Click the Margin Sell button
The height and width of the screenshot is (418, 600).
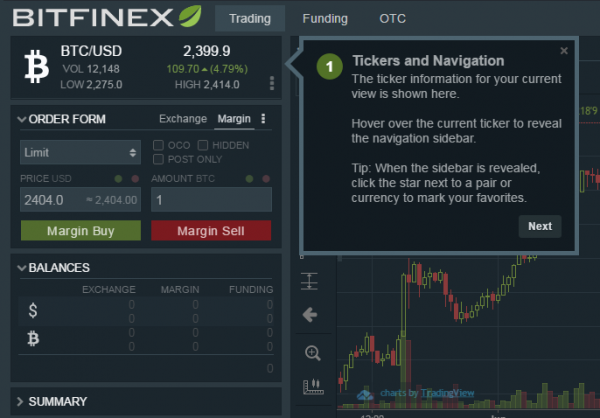click(x=211, y=231)
